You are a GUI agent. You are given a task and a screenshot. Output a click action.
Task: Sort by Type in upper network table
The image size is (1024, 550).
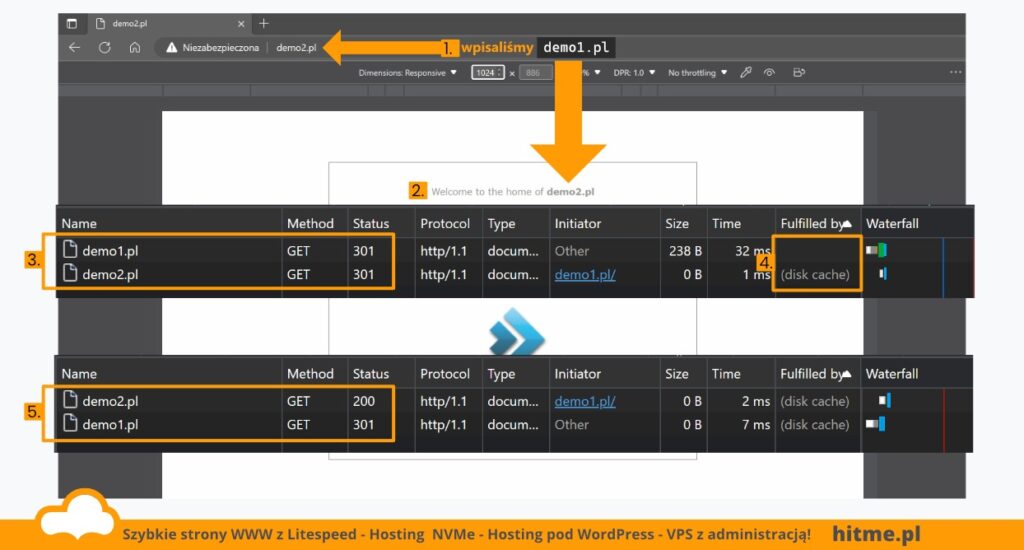[x=501, y=223]
